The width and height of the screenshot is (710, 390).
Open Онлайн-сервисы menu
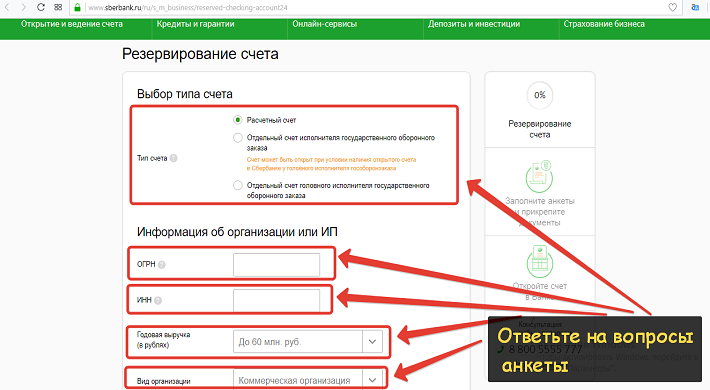coord(325,24)
